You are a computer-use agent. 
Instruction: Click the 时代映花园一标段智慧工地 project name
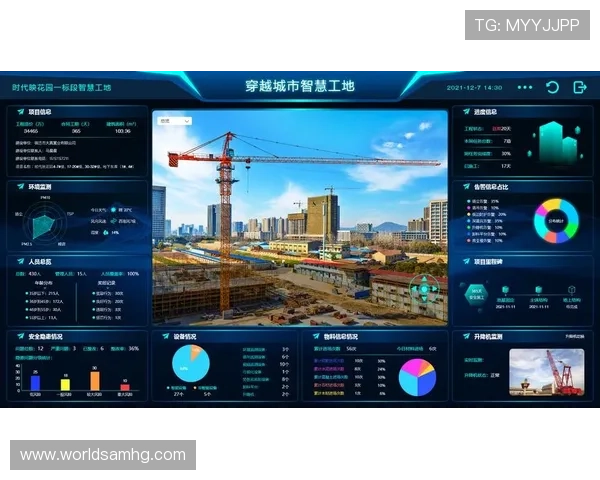coord(61,88)
